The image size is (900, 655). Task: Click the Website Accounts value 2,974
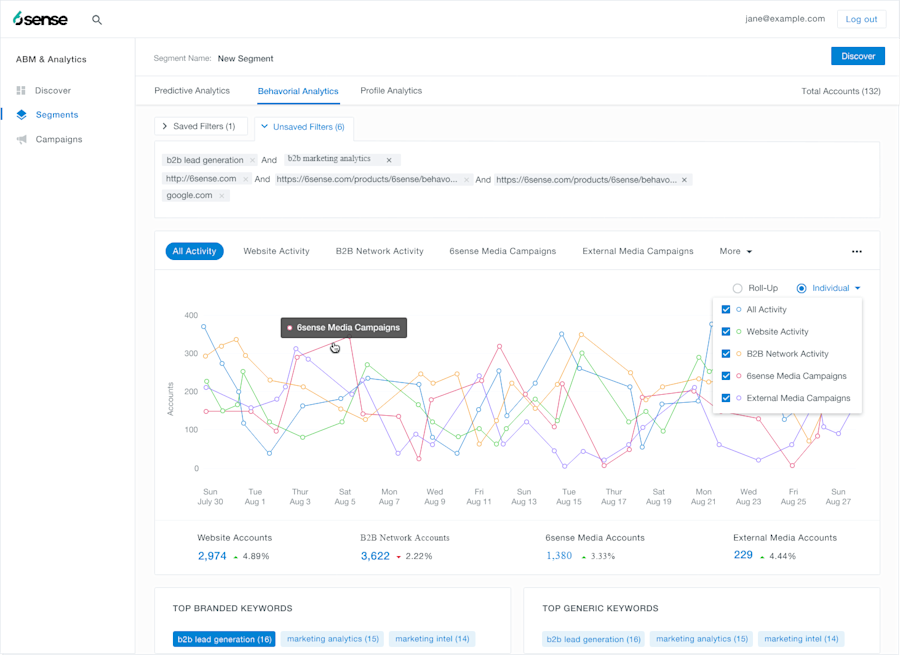212,556
